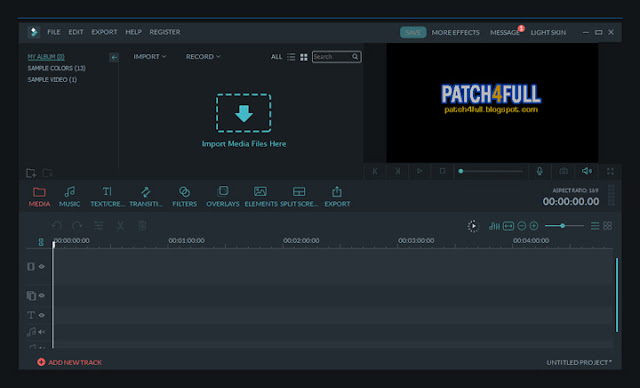Select SAMPLE COLORS (13) library

coord(56,68)
